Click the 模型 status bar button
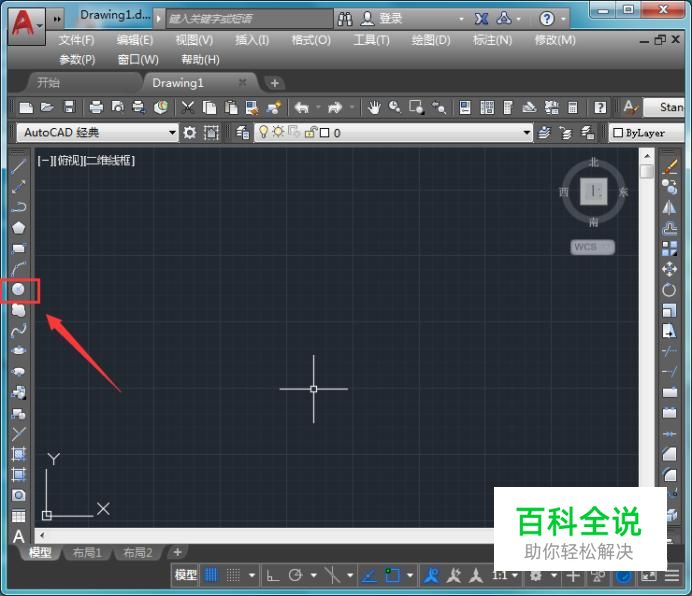 pos(185,575)
